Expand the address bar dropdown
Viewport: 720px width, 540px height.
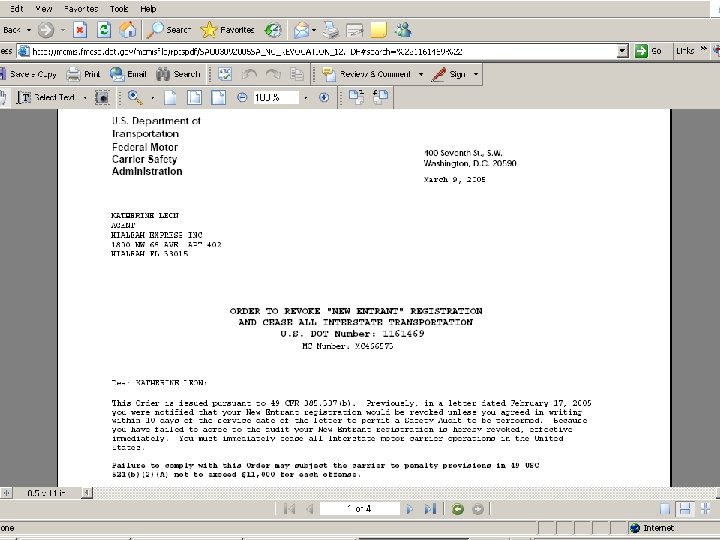click(x=623, y=51)
